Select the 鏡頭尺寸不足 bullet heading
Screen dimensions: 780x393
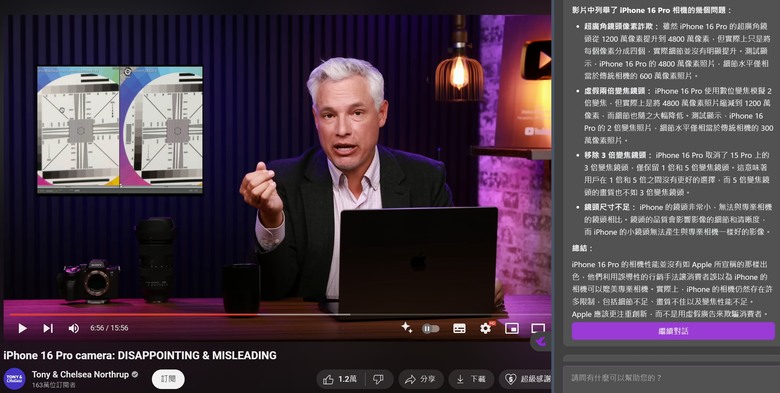(x=609, y=207)
